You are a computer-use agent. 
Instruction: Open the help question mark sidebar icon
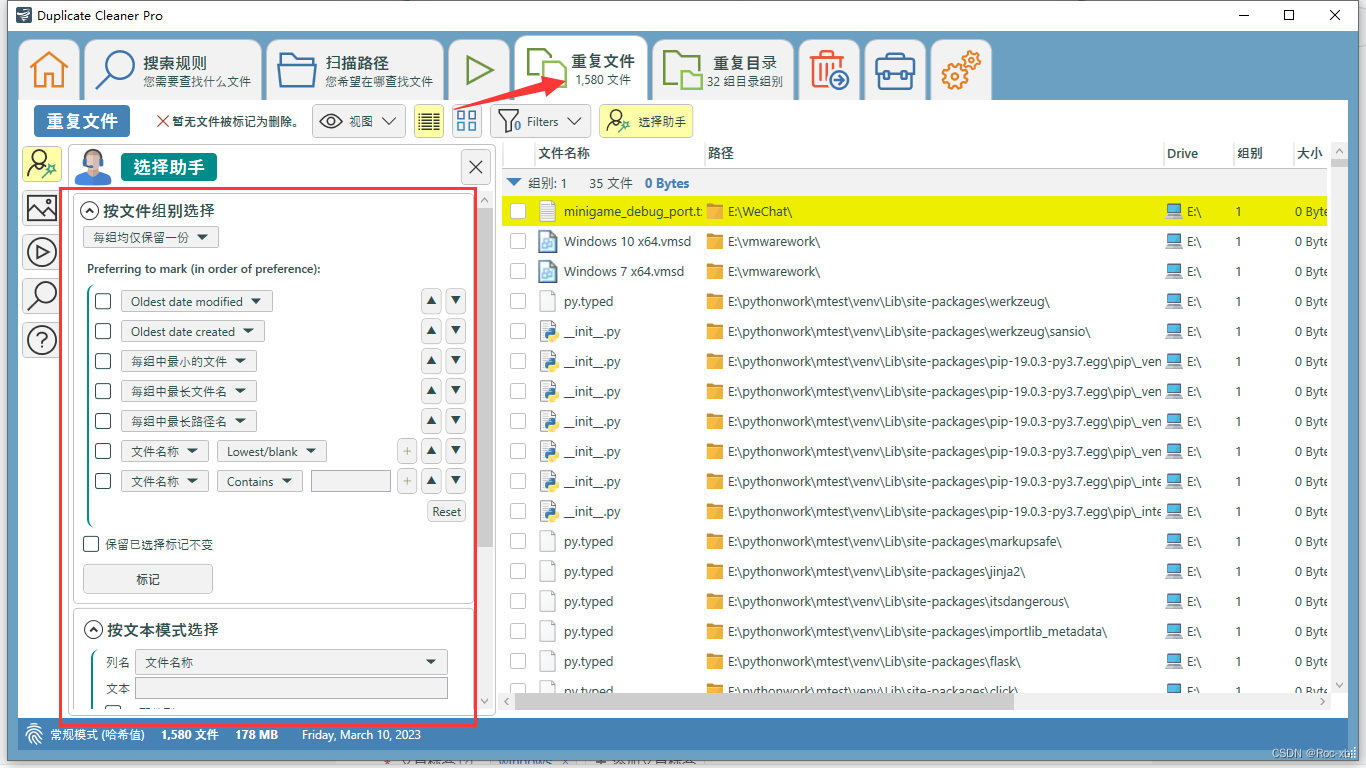(42, 340)
